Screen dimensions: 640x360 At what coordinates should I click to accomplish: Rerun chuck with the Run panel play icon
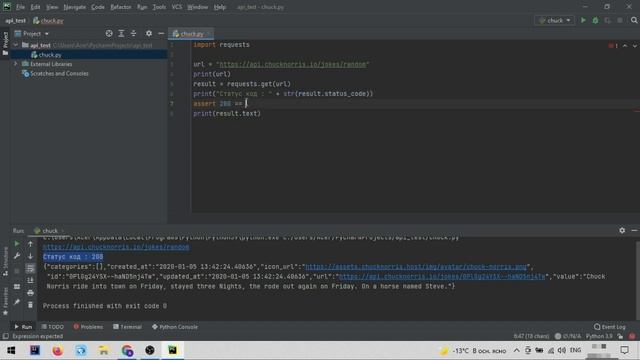(17, 244)
